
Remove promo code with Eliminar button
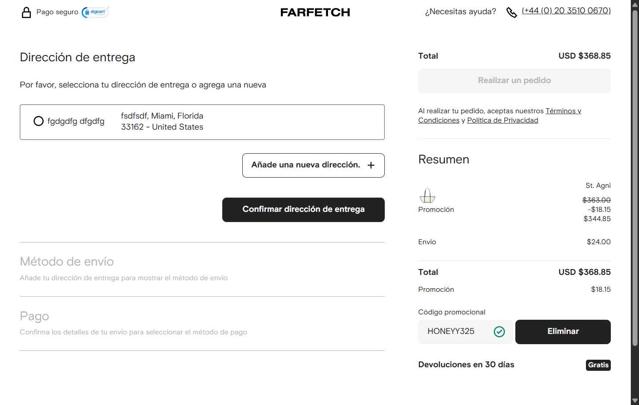[x=563, y=331]
